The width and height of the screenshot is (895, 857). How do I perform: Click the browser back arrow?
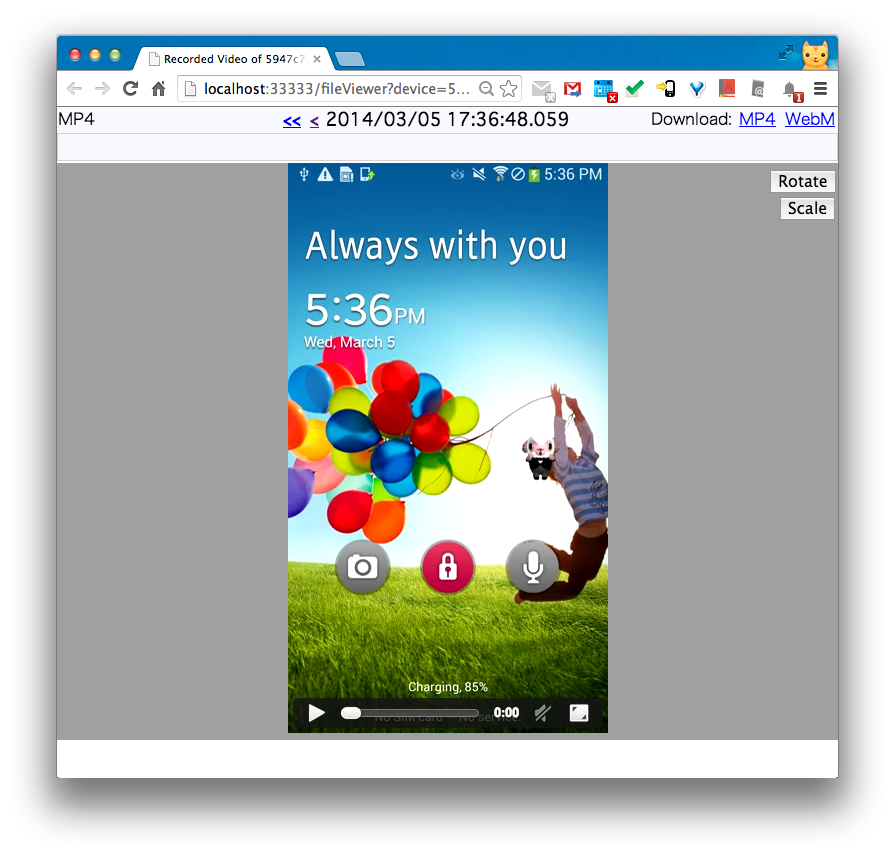point(74,88)
